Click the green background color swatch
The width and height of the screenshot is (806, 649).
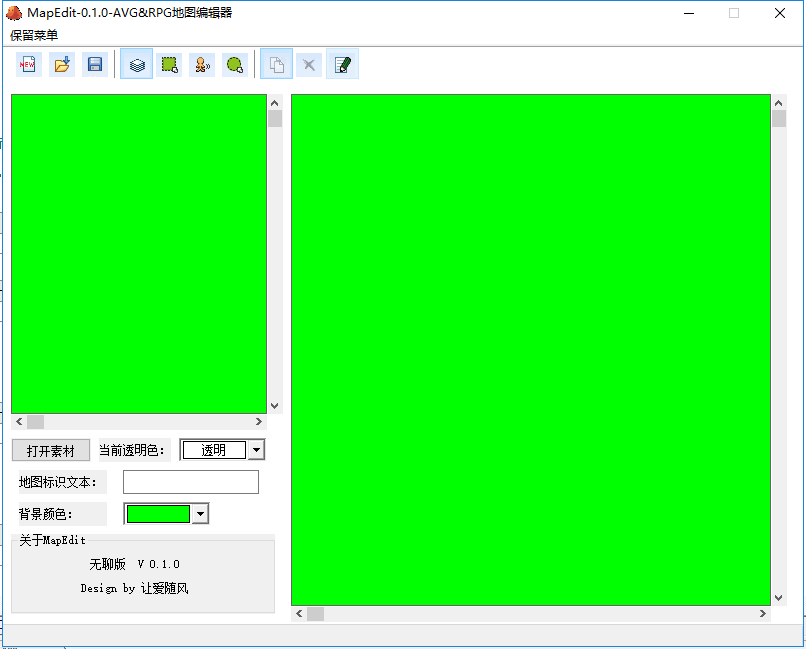(158, 514)
